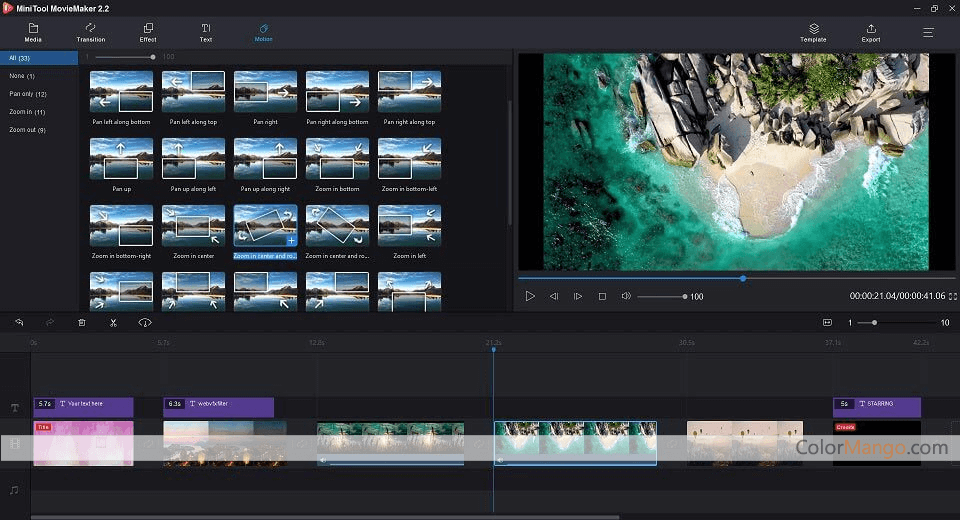The image size is (960, 520).
Task: Stop playback with the square icon
Action: (x=602, y=296)
